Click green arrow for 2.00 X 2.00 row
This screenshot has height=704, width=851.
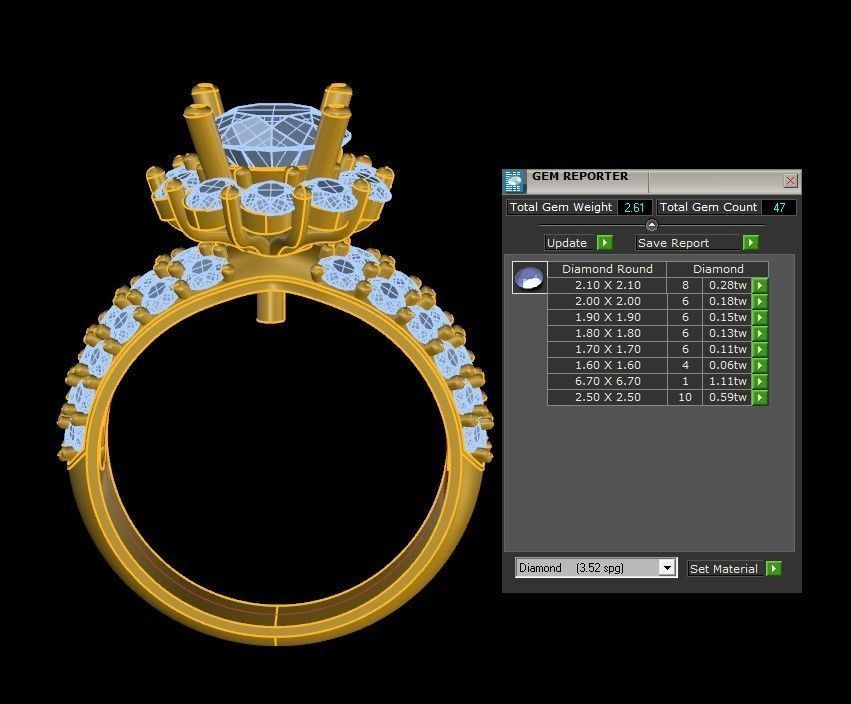(760, 301)
